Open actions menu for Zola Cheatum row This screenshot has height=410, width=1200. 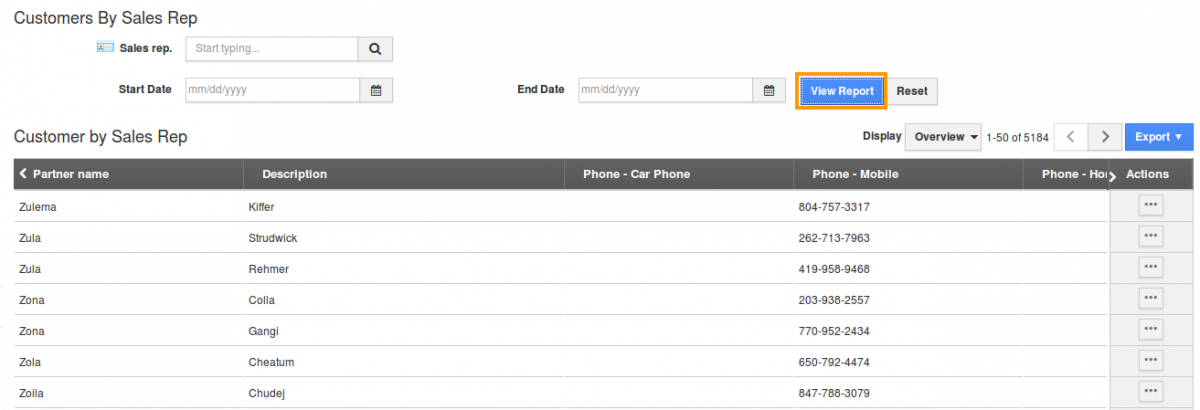(x=1150, y=360)
